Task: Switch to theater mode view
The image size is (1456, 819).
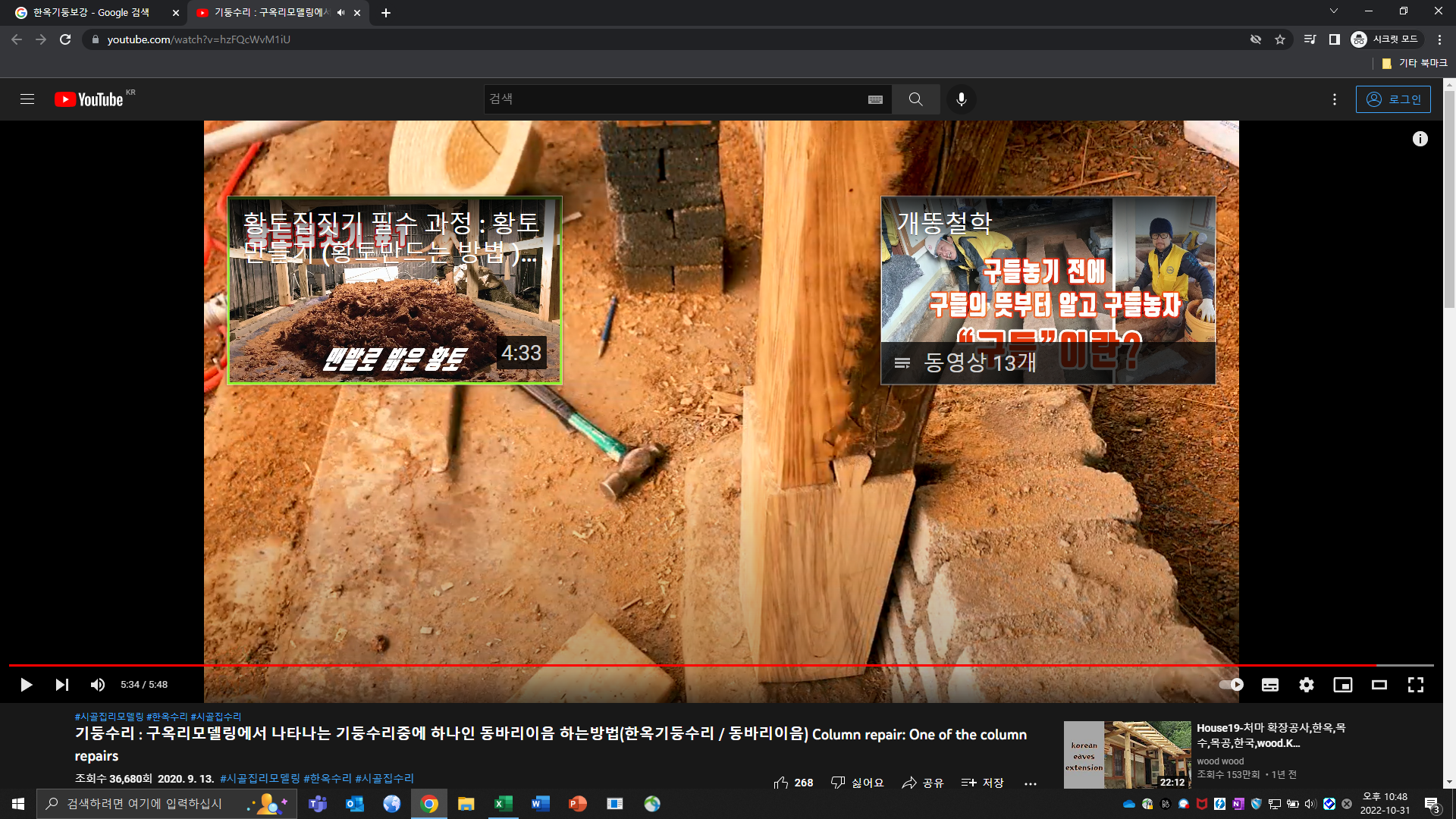Action: pos(1379,685)
